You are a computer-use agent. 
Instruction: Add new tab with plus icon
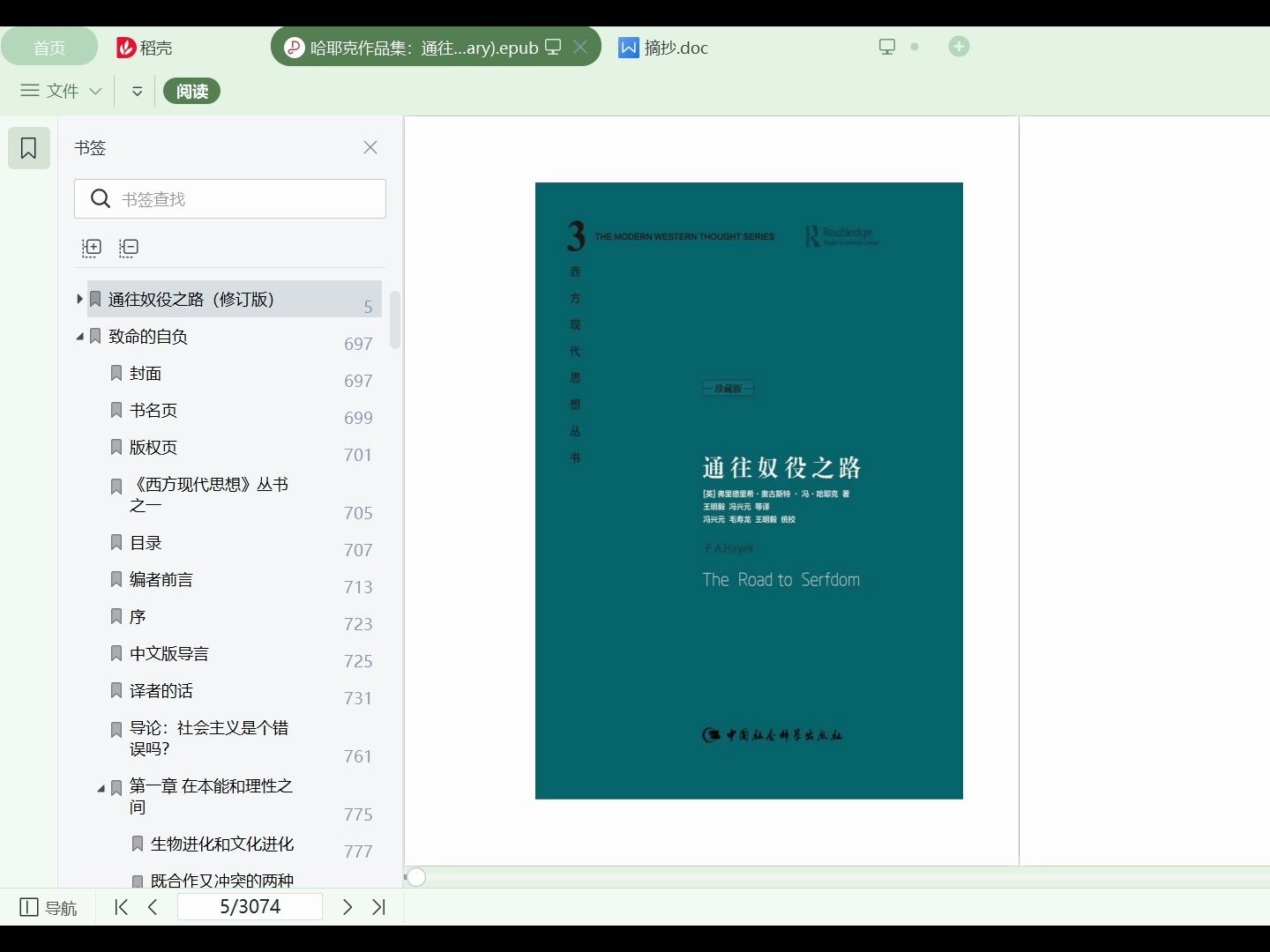959,47
